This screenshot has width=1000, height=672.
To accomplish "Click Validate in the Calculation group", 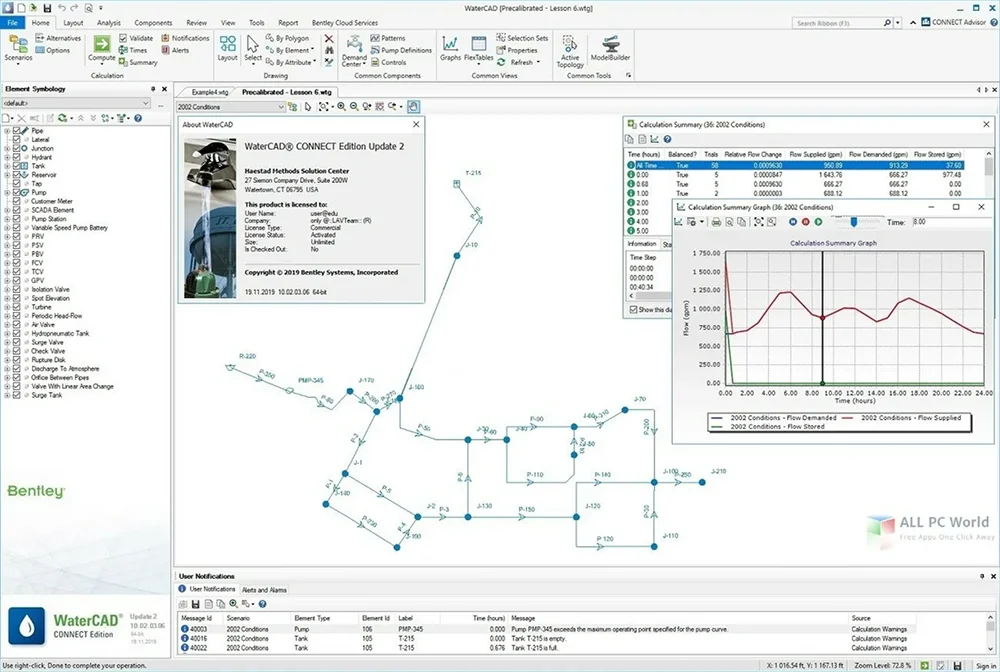I will (136, 38).
